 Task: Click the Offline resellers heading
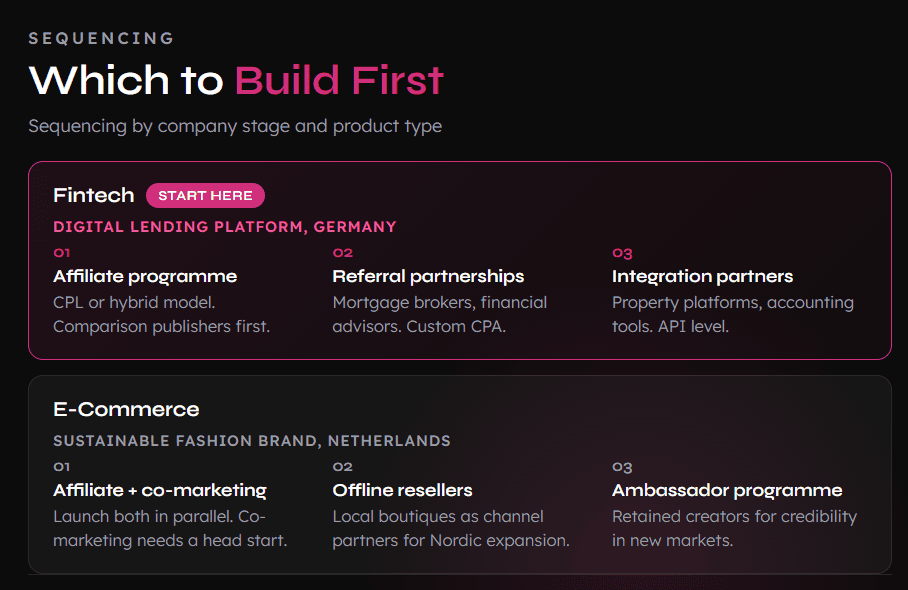click(x=402, y=490)
